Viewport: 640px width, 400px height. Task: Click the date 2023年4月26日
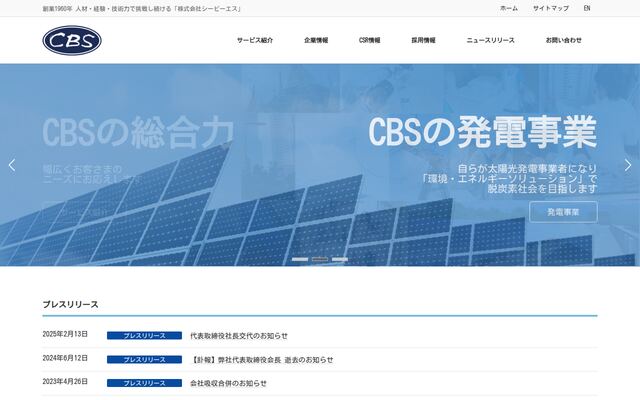point(65,381)
